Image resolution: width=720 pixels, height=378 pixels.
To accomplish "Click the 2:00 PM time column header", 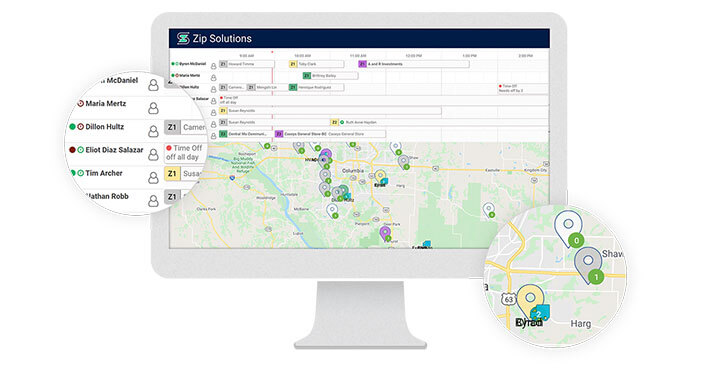I will point(525,56).
